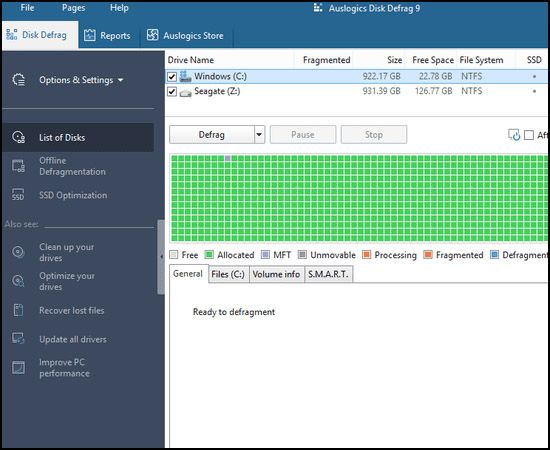
Task: Click the Free legend color swatch
Action: point(174,255)
